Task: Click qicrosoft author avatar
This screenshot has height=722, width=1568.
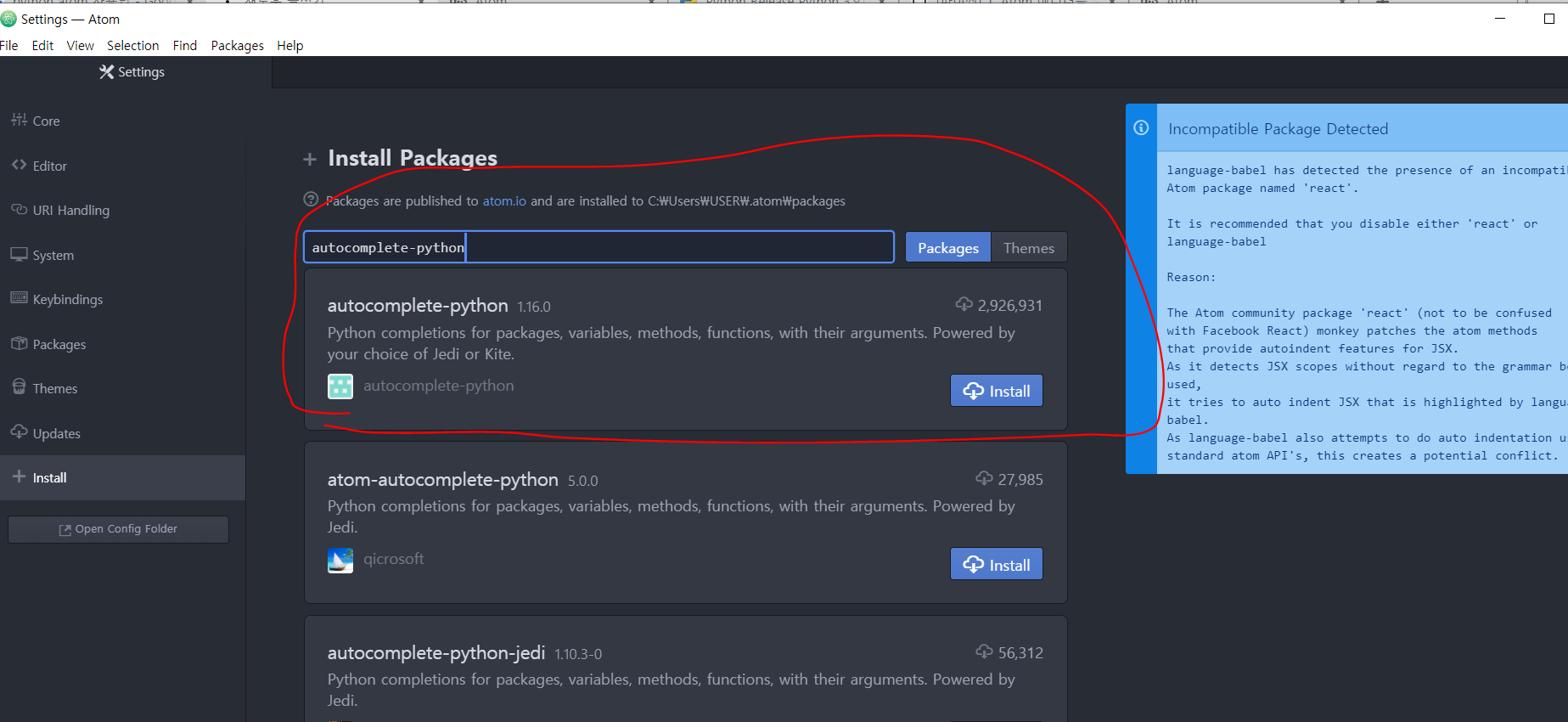Action: (340, 561)
